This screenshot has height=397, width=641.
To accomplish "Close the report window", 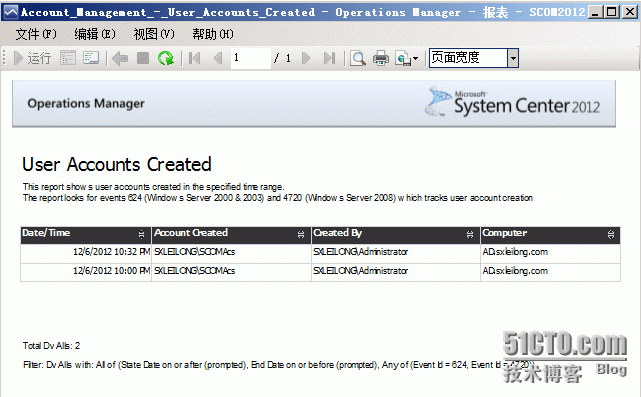I will 630,12.
